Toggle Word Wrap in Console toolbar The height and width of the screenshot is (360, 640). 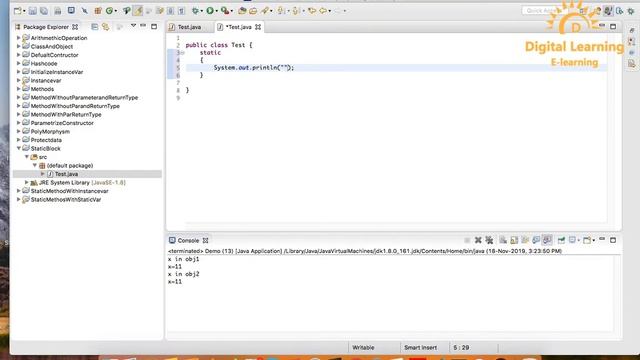pyautogui.click(x=525, y=240)
